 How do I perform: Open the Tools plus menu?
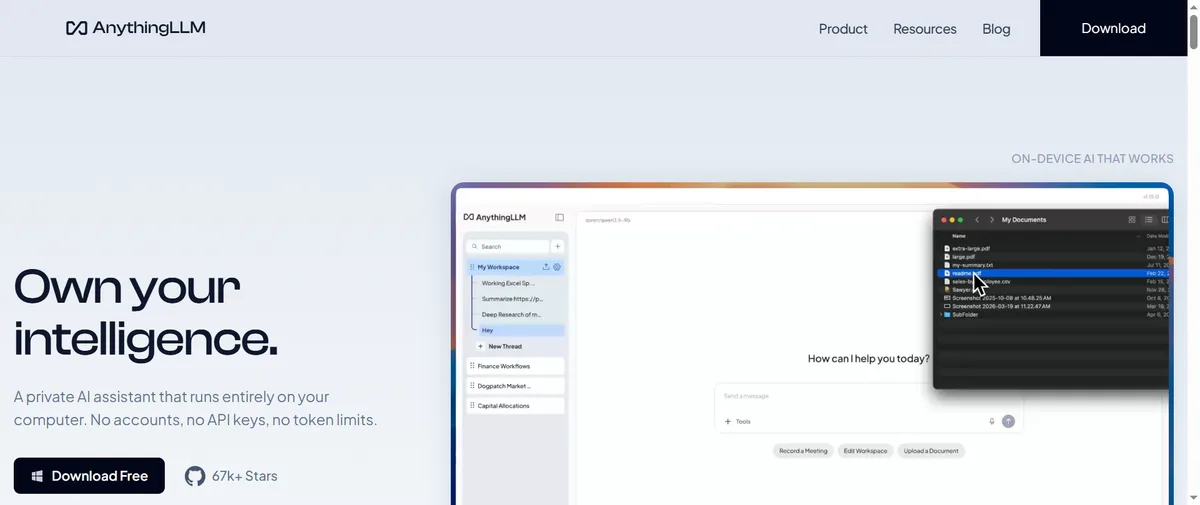click(x=728, y=421)
